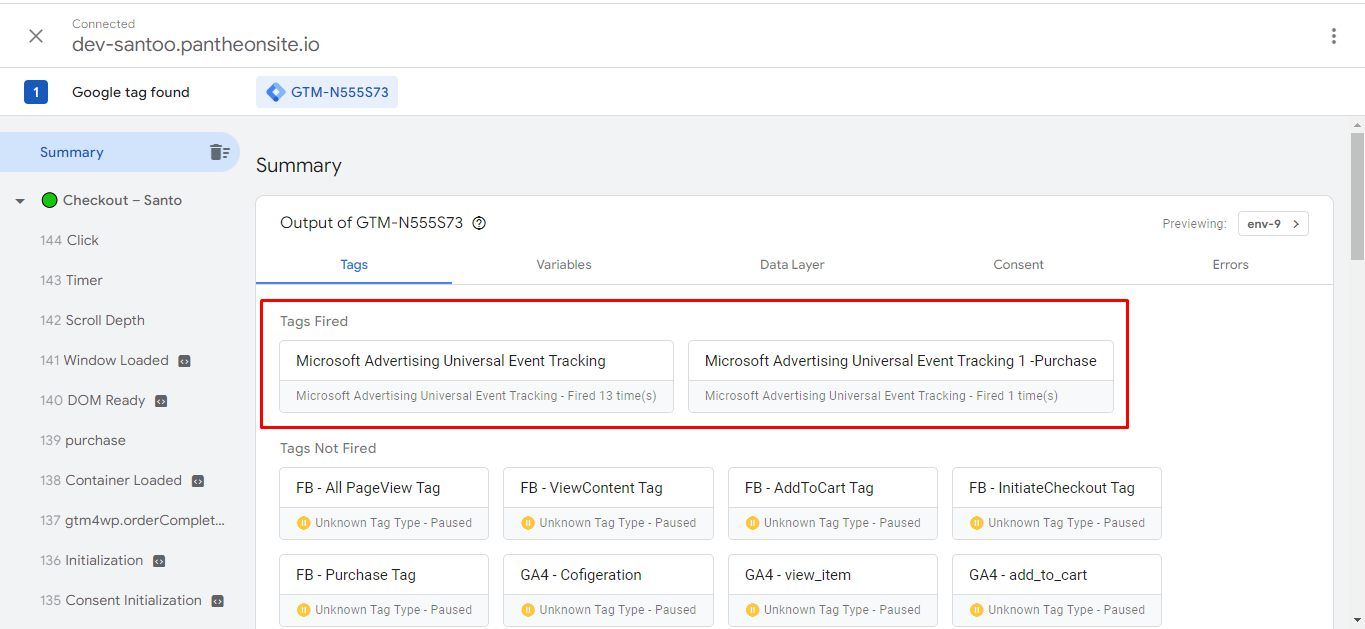
Task: Open the GA4 - add_to_cart tag card
Action: tap(1057, 590)
